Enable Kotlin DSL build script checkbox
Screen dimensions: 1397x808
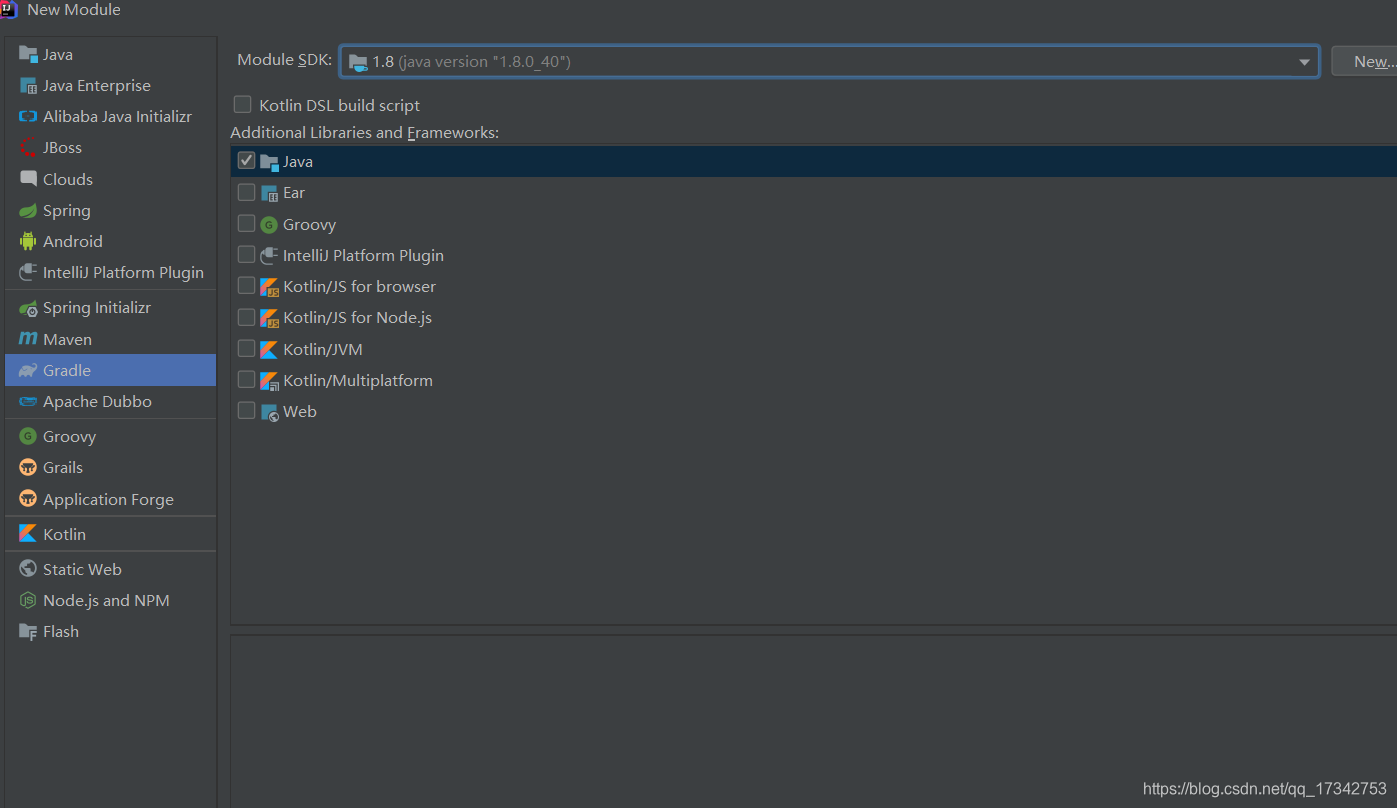click(242, 104)
